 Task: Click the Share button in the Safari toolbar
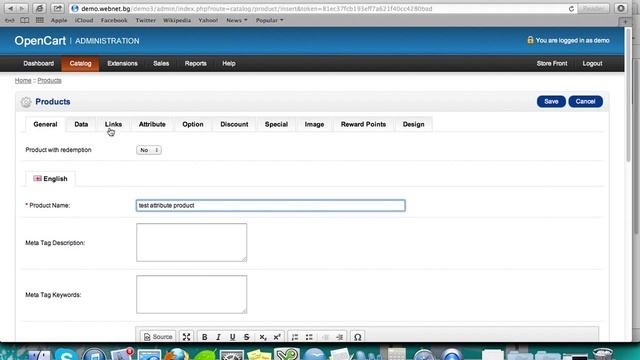click(x=58, y=9)
